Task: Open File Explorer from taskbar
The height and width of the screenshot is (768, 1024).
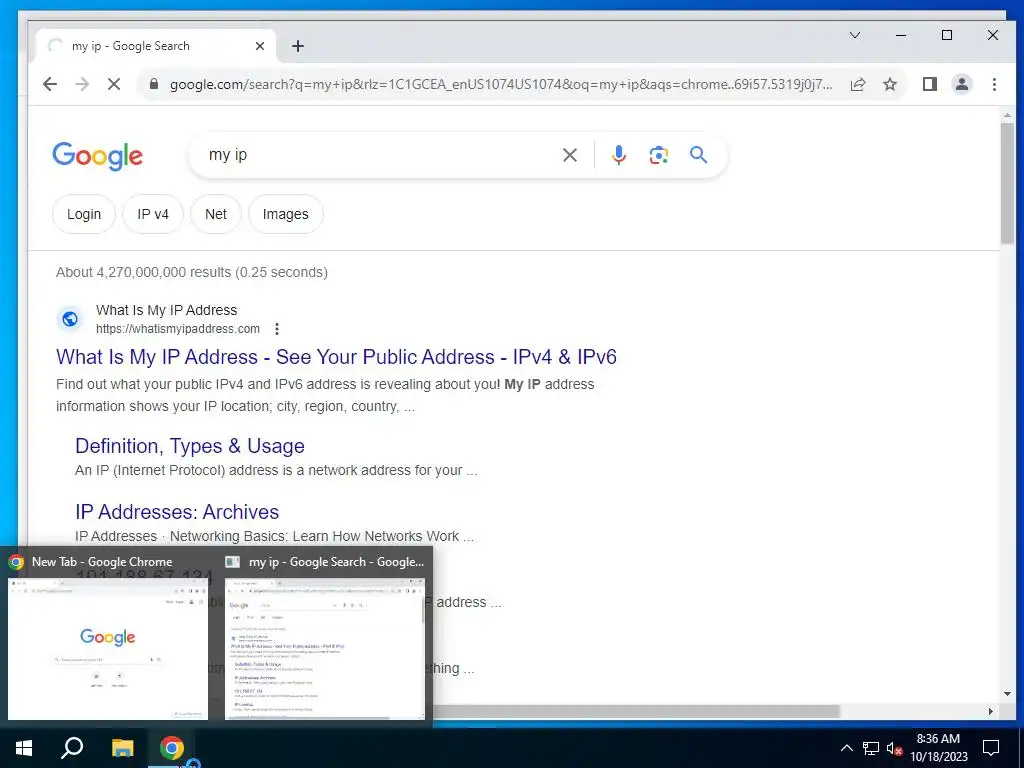Action: pos(122,748)
